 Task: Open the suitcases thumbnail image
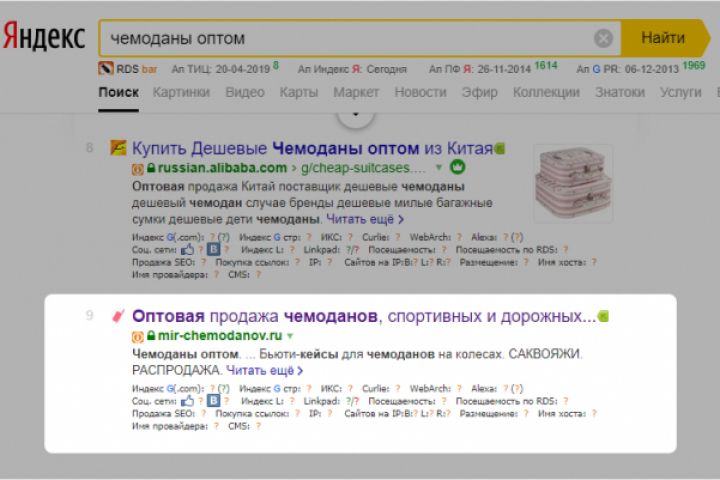coord(573,183)
